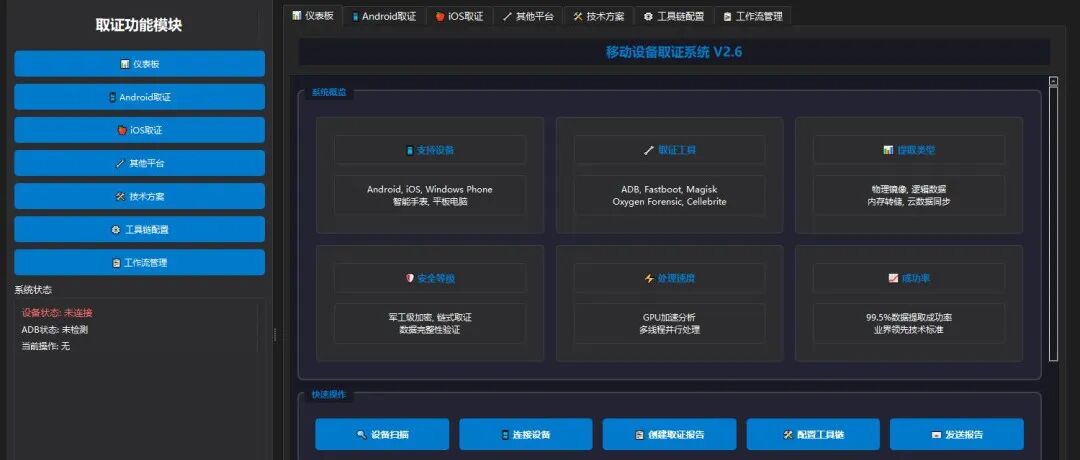Screen dimensions: 1080x460
Task: Click the graph icon in 成功率 card
Action: click(x=893, y=278)
